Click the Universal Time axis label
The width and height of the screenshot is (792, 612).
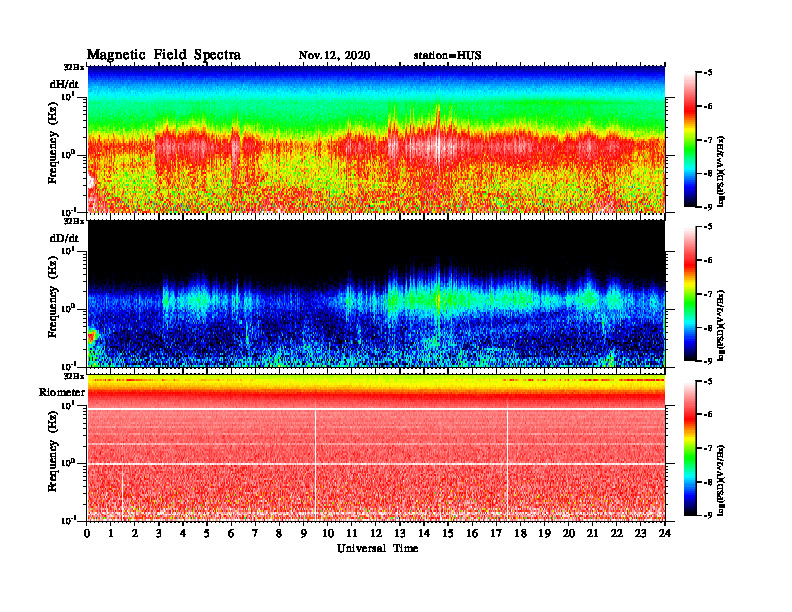coord(377,548)
